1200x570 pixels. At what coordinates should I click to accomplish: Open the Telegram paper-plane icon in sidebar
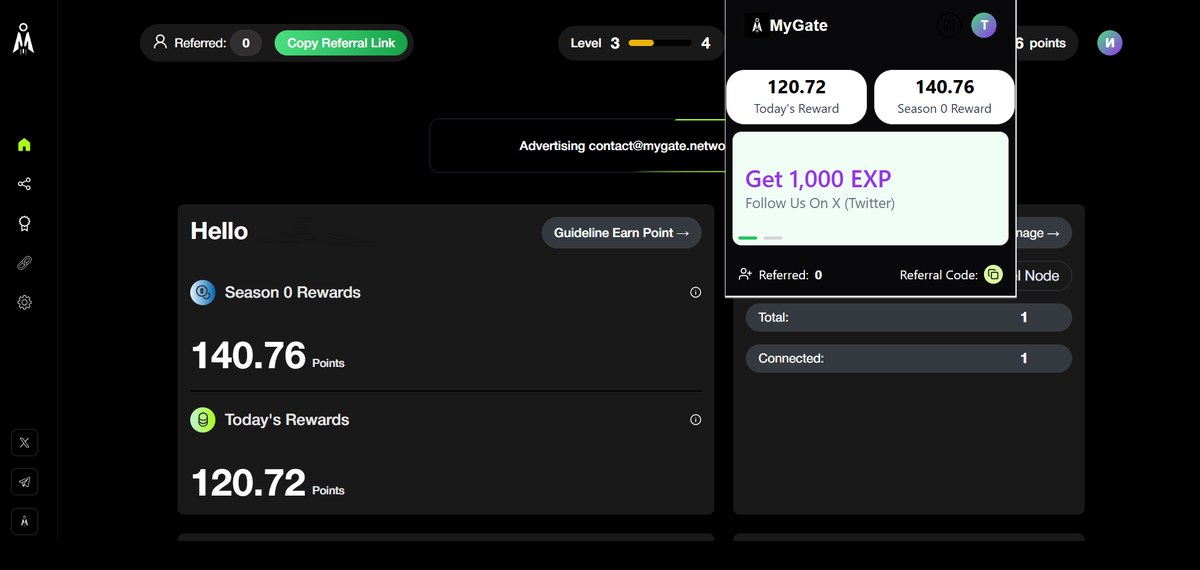pyautogui.click(x=25, y=482)
